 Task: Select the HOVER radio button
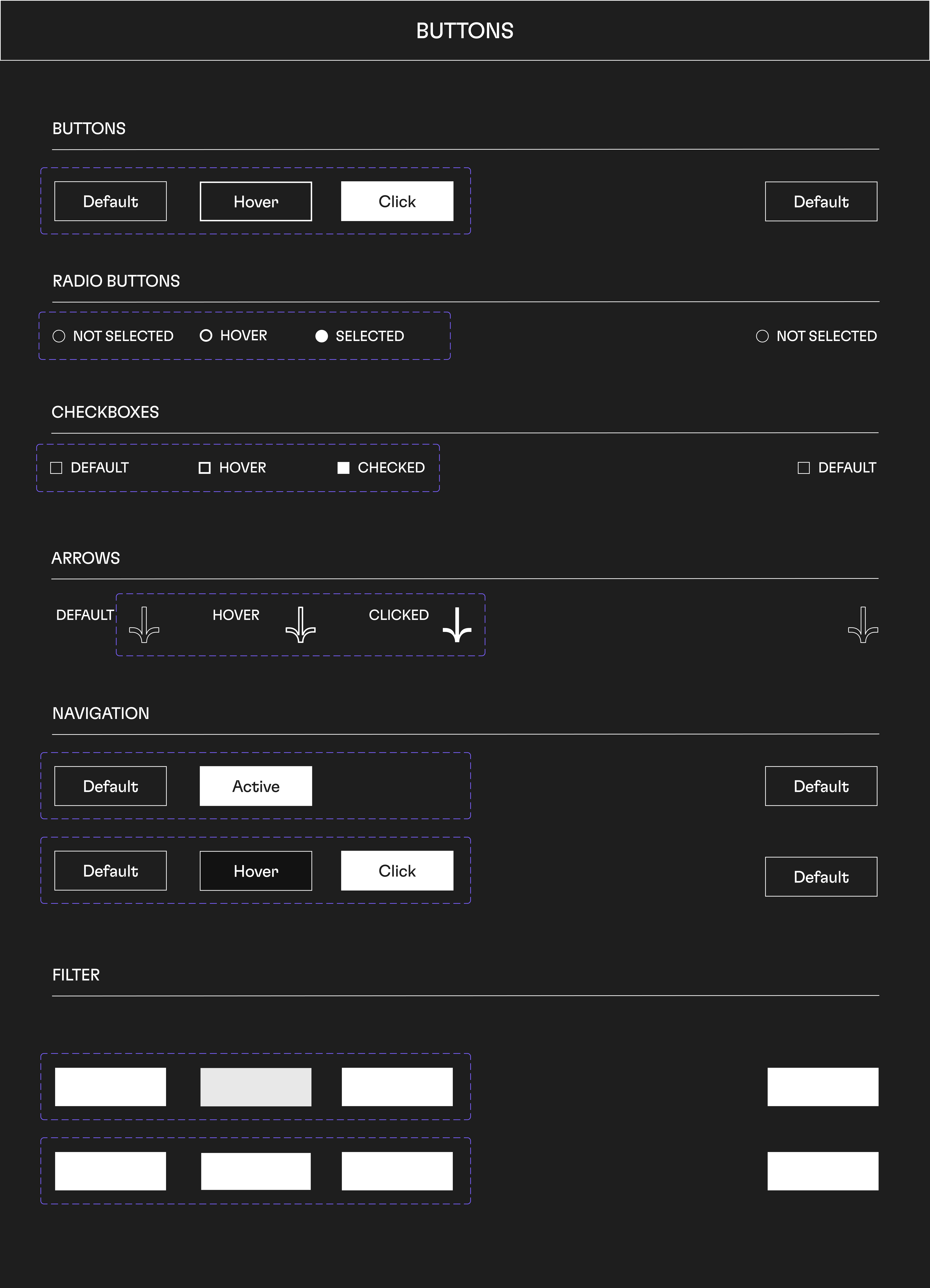[x=206, y=336]
